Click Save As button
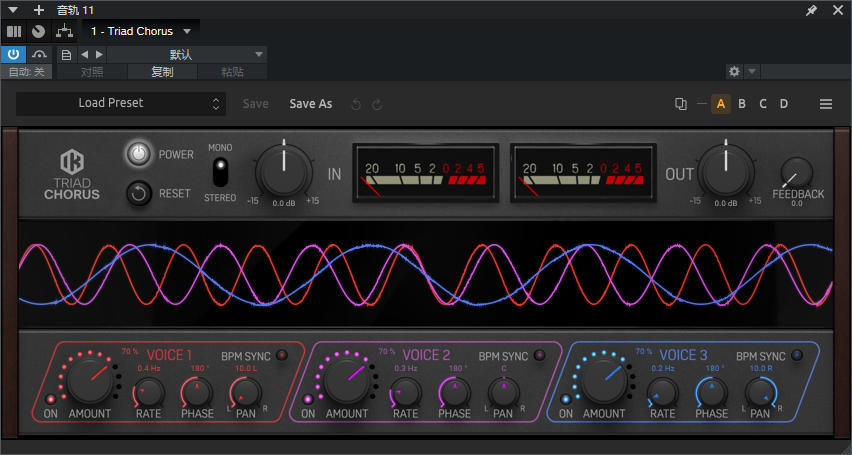Image resolution: width=852 pixels, height=455 pixels. (x=311, y=104)
